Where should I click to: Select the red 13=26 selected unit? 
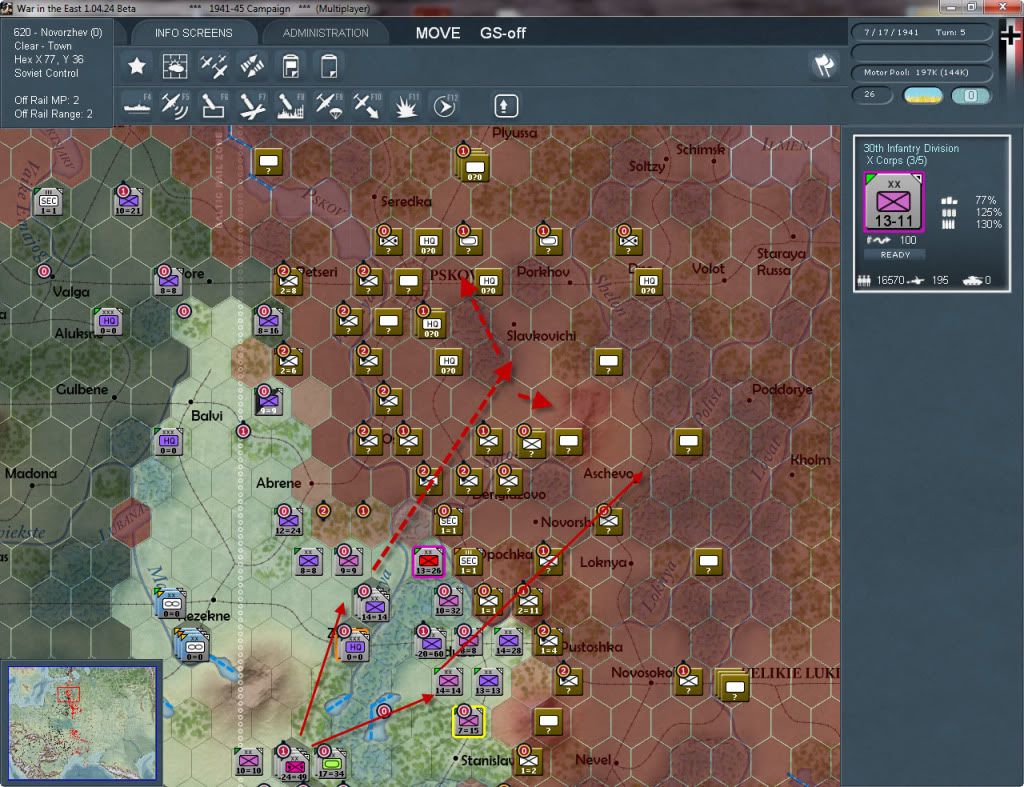(x=428, y=562)
